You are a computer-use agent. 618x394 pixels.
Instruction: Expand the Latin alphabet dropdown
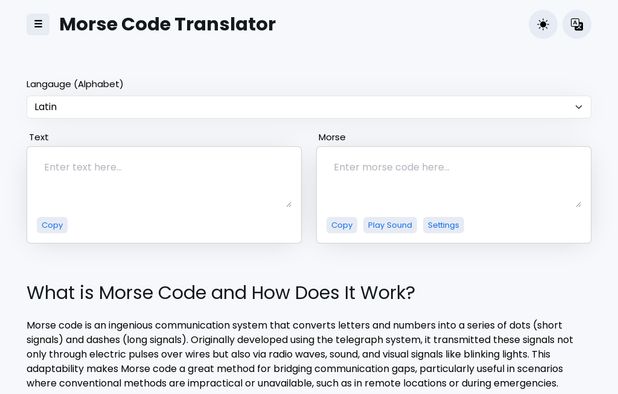(x=309, y=107)
